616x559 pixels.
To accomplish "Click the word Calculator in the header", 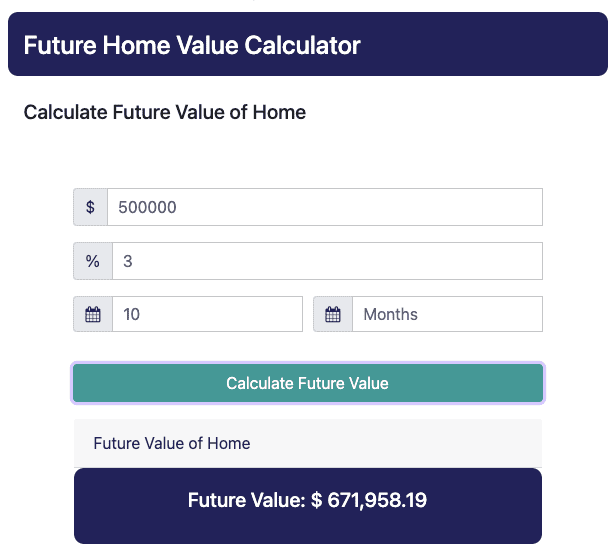I will point(302,45).
